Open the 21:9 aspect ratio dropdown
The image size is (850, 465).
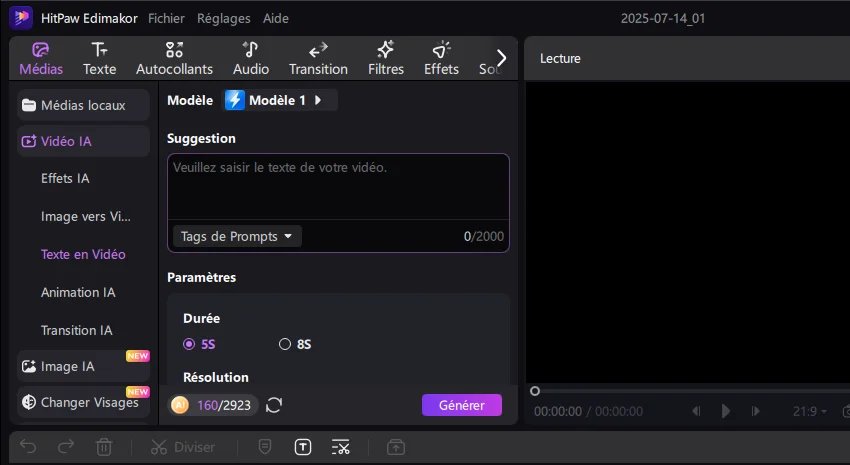[x=810, y=411]
